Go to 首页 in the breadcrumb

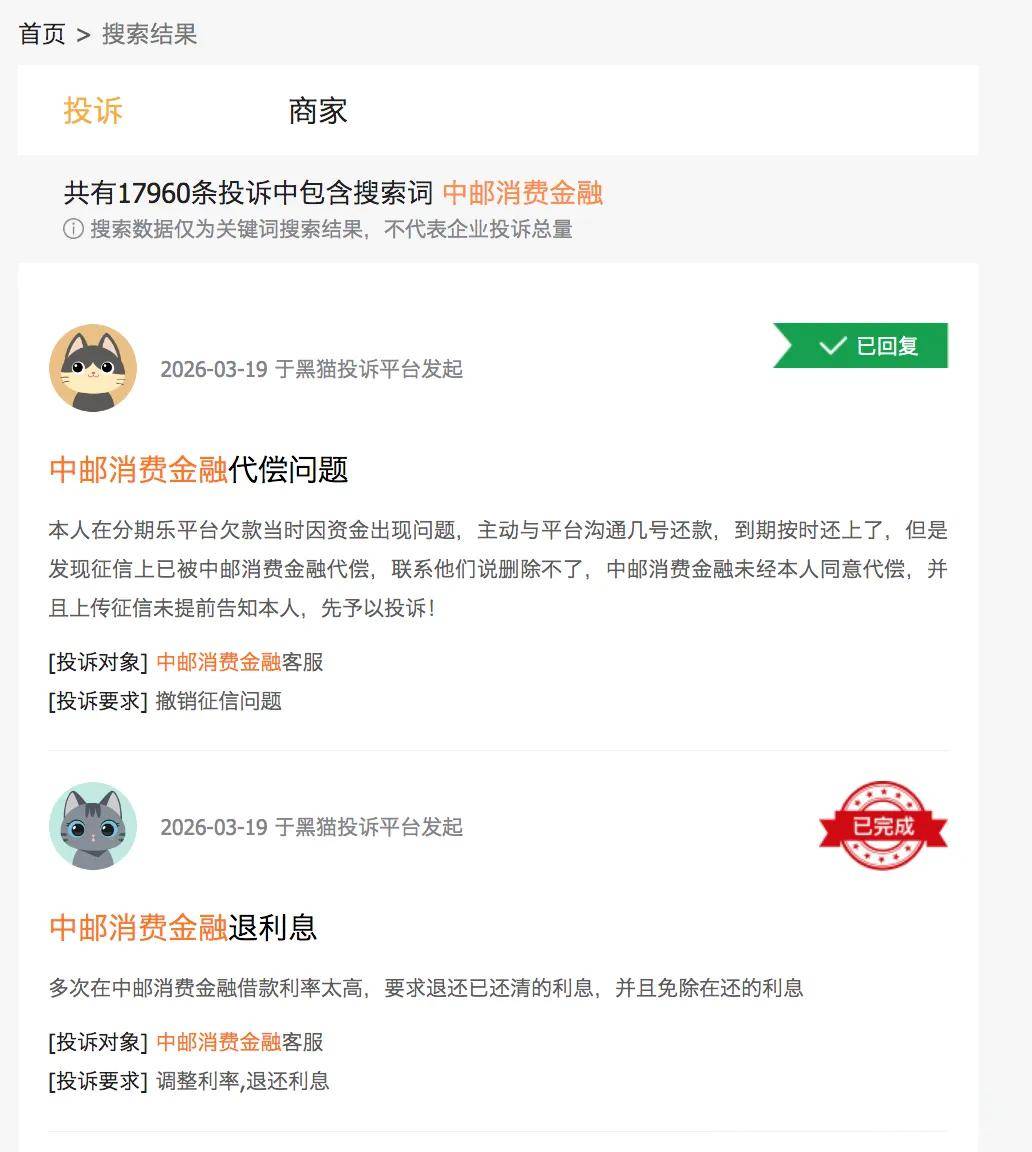[42, 34]
